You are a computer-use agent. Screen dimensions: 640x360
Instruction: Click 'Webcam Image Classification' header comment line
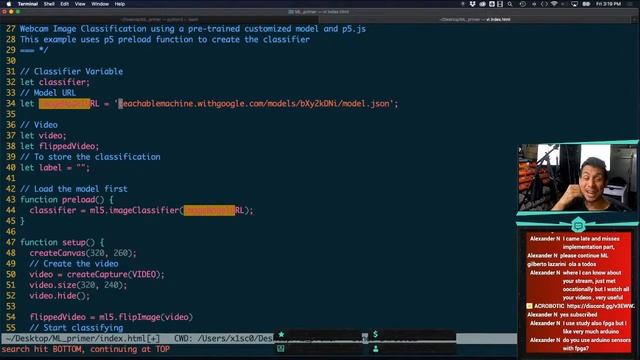pos(193,29)
